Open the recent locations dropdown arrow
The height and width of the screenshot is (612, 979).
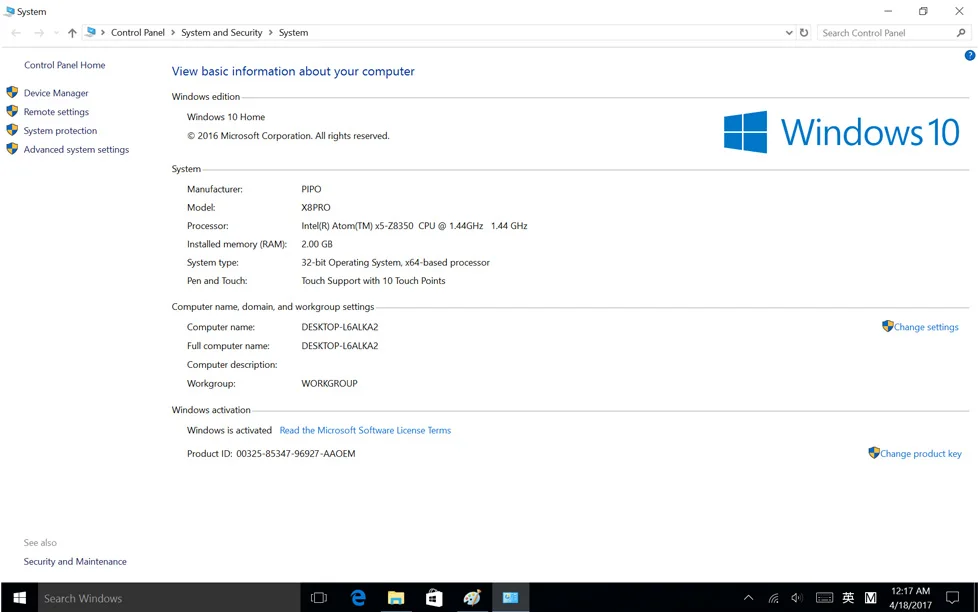[55, 33]
